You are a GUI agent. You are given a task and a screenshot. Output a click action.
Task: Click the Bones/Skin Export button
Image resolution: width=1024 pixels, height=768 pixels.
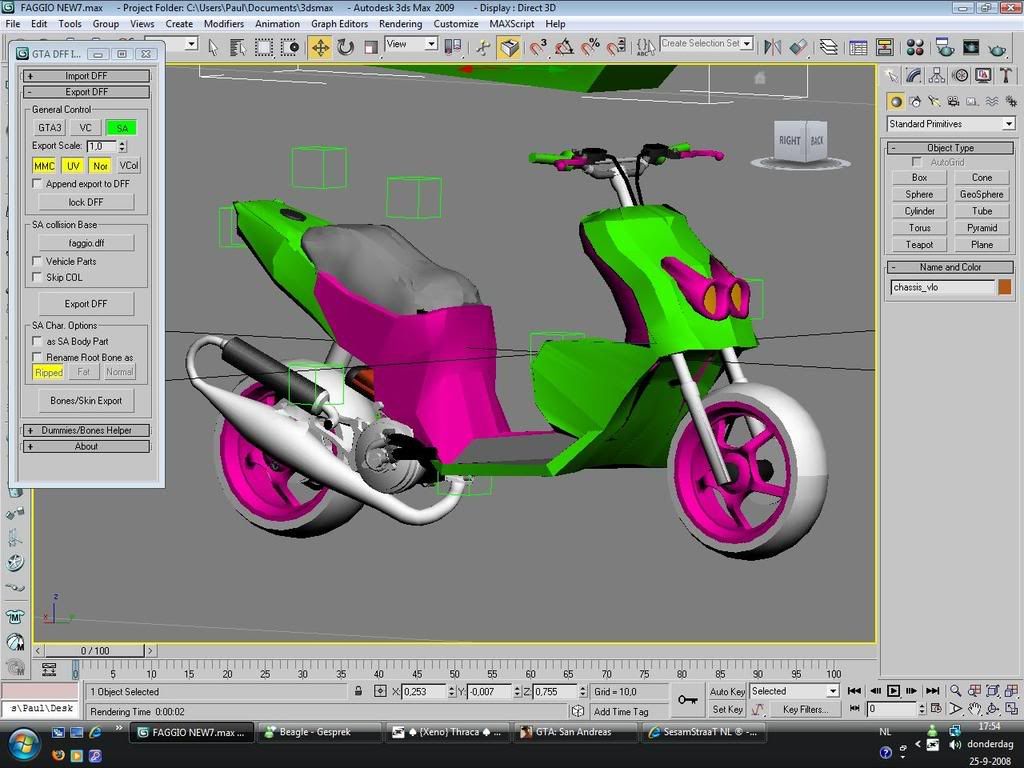86,401
